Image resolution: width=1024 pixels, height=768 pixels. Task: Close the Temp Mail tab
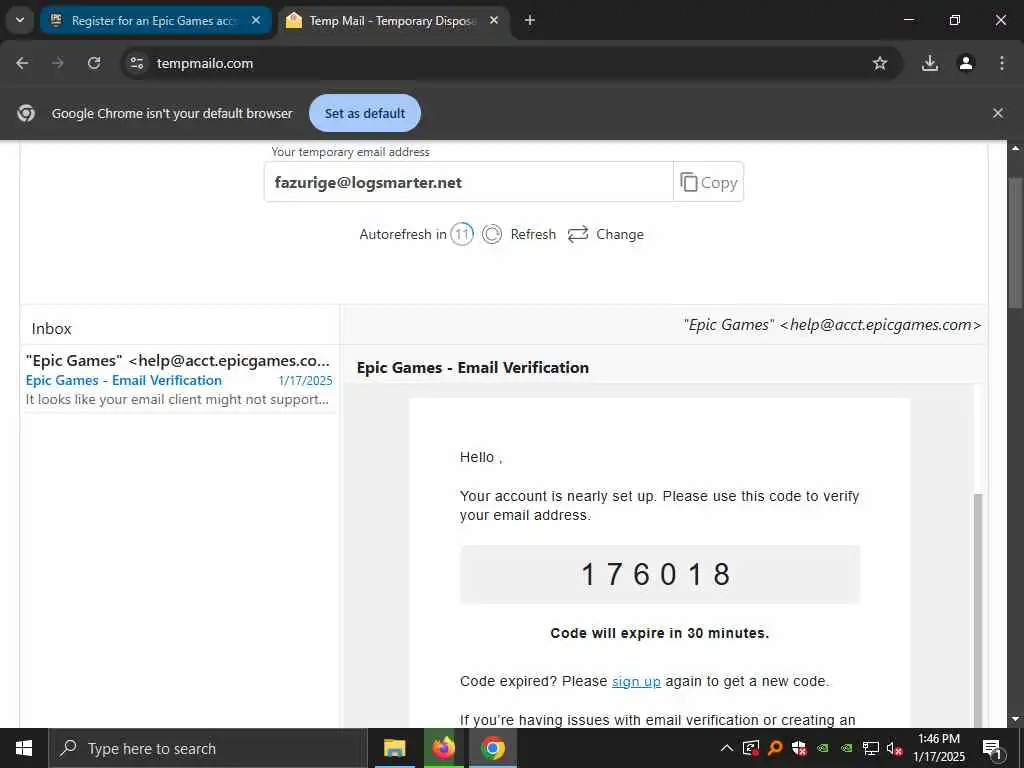[x=494, y=21]
